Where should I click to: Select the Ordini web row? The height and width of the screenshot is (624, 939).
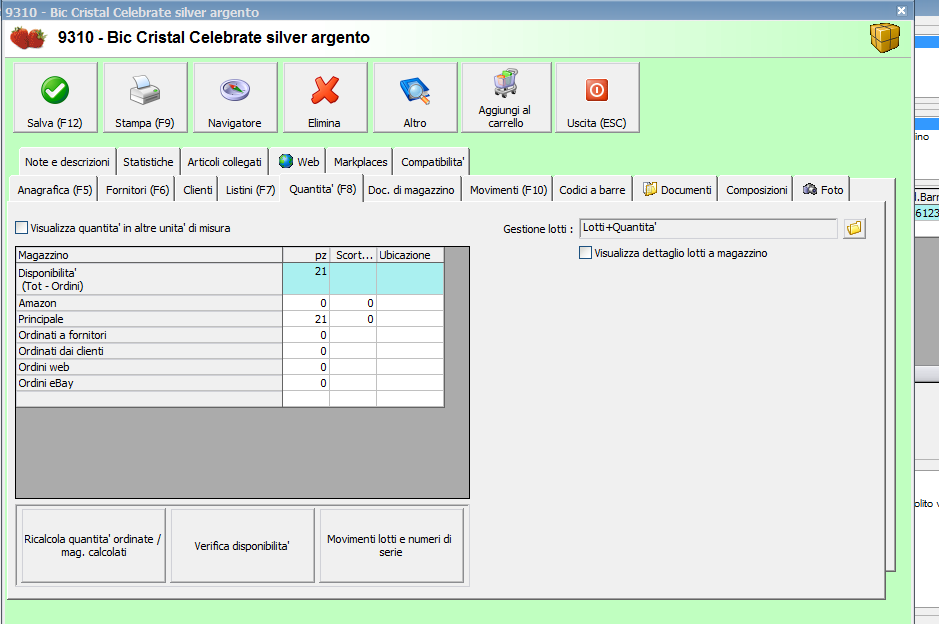click(230, 367)
